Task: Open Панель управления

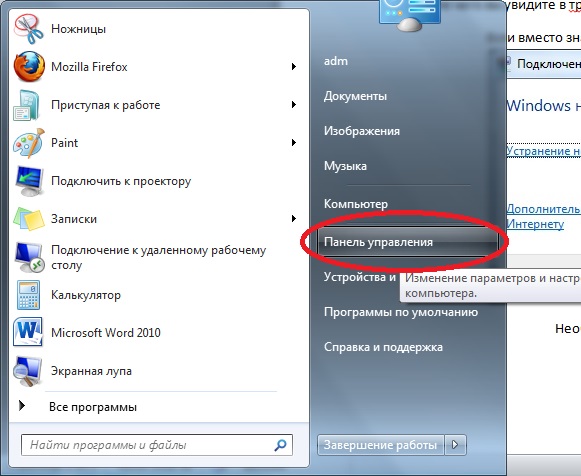Action: pos(408,242)
